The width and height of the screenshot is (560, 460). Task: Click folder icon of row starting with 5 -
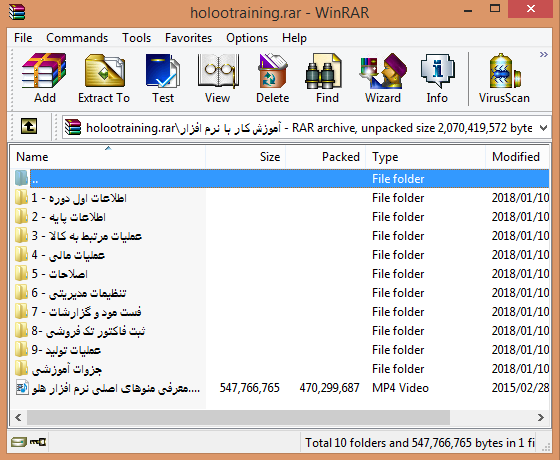coord(21,273)
